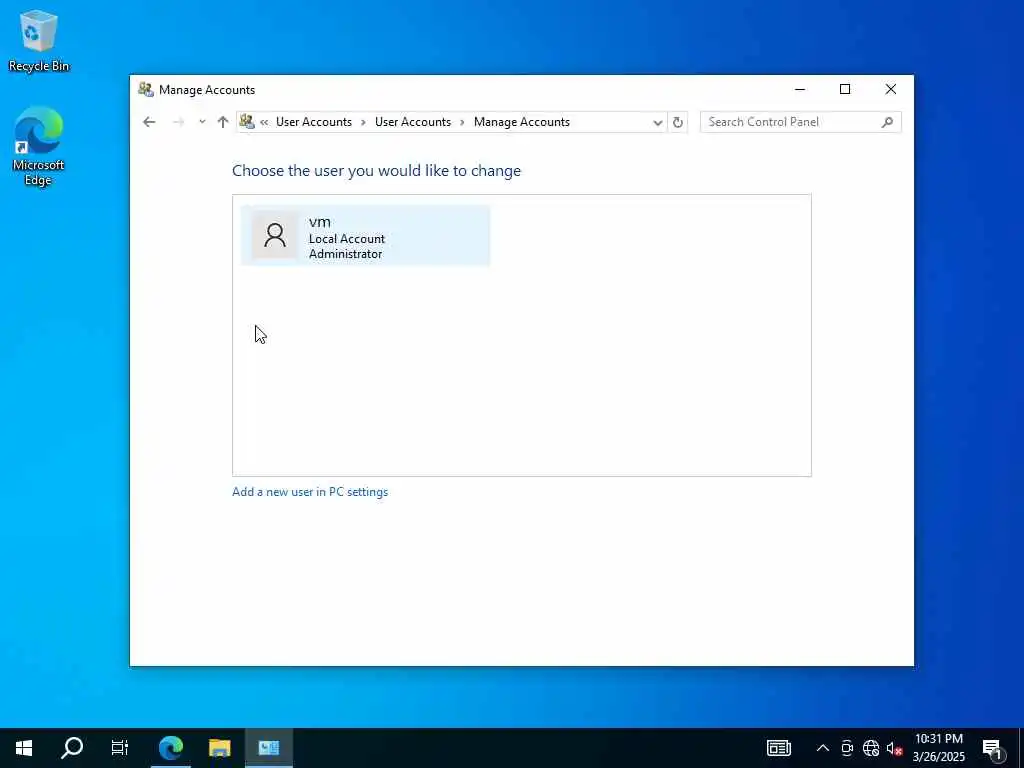
Task: Click the Manage Accounts title text
Action: pos(207,90)
